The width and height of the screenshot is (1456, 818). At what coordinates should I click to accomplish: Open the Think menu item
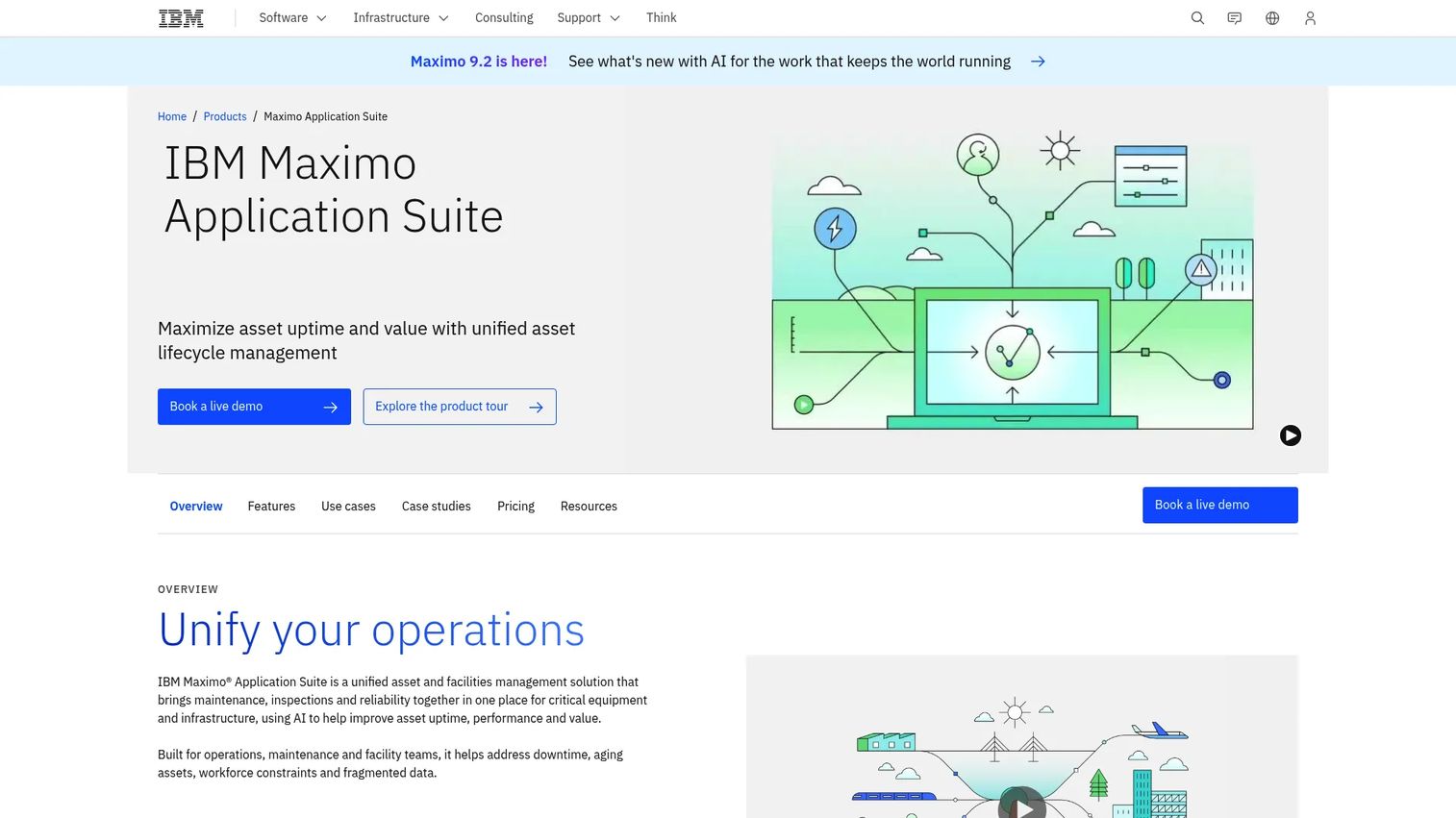pos(662,18)
